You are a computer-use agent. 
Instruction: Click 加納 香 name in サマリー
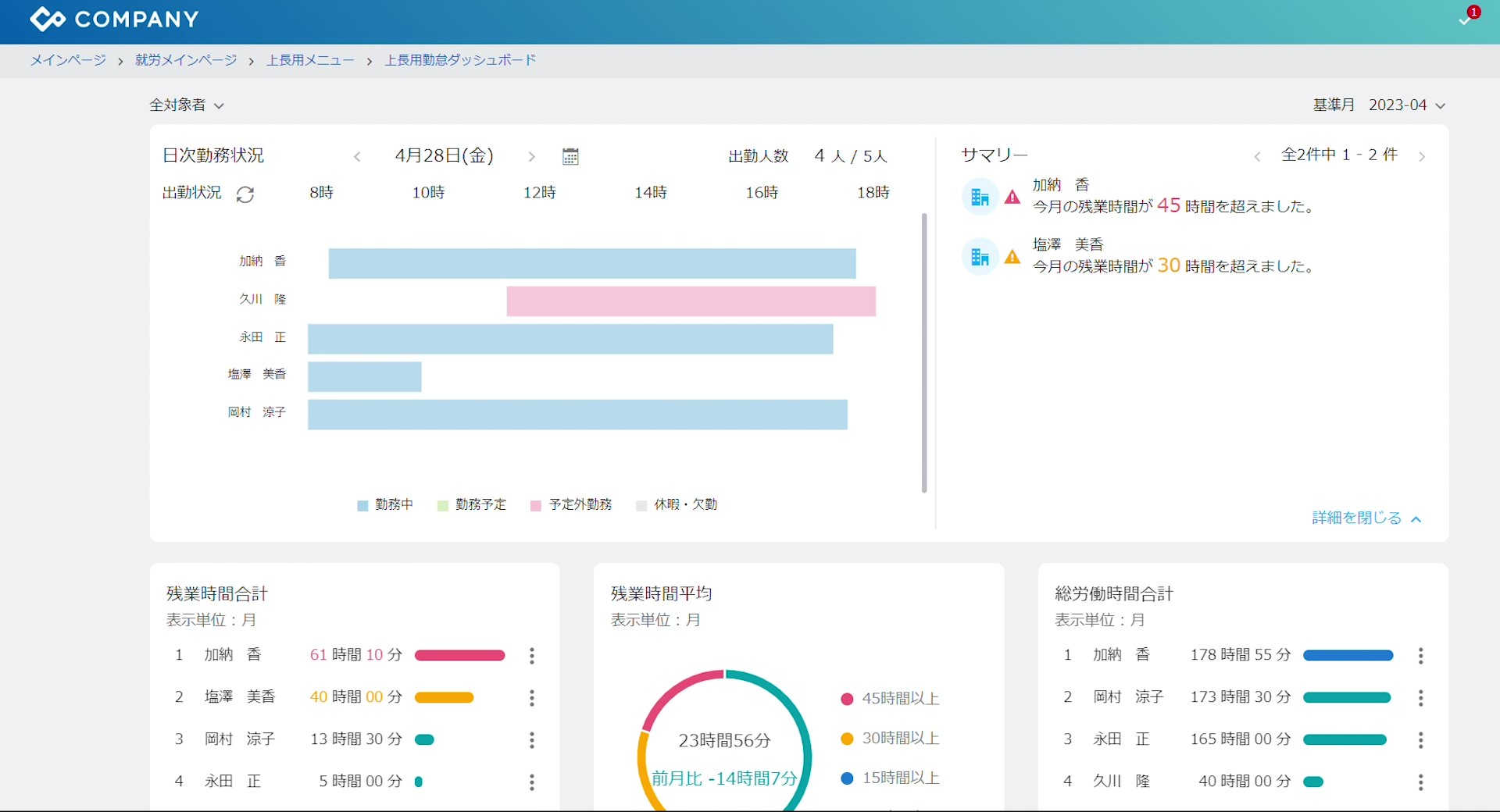1061,185
